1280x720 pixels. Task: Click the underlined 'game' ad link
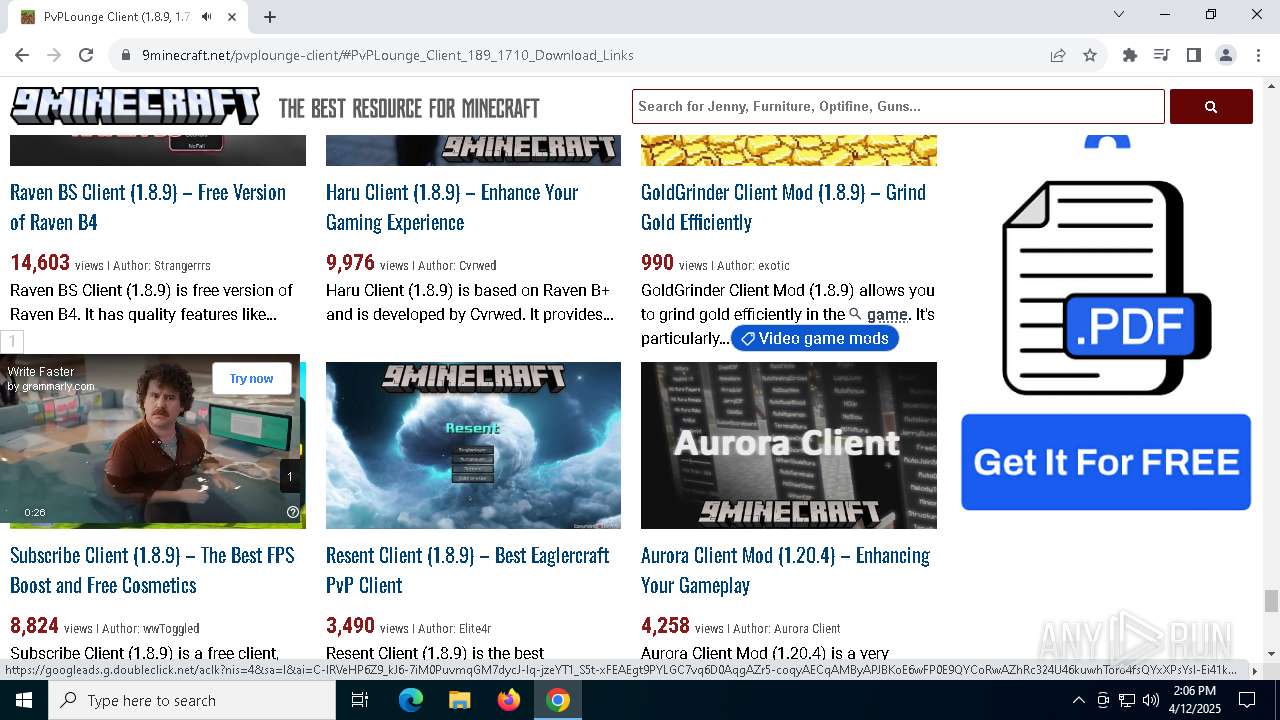(887, 315)
